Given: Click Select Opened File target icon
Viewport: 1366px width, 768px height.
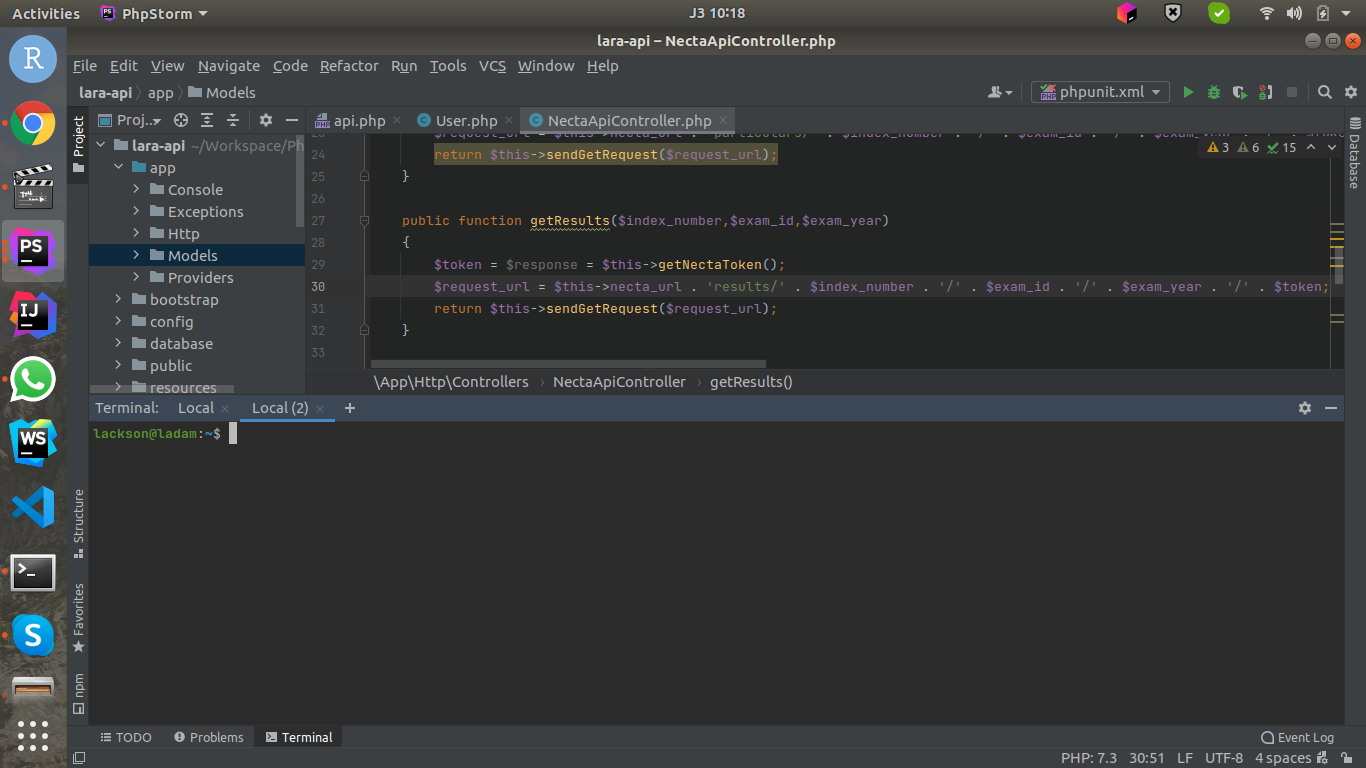Looking at the screenshot, I should [181, 120].
